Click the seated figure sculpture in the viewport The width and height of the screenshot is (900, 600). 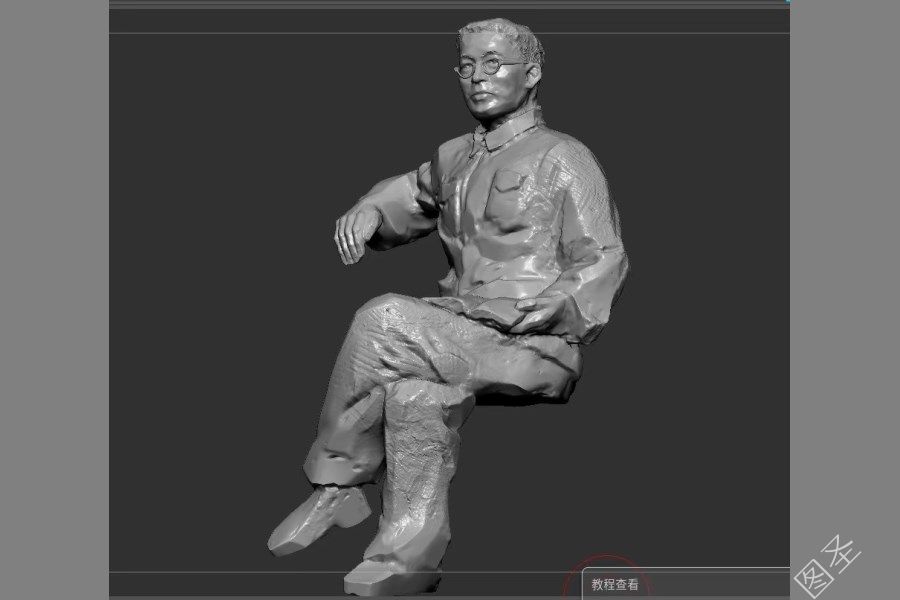(448, 307)
